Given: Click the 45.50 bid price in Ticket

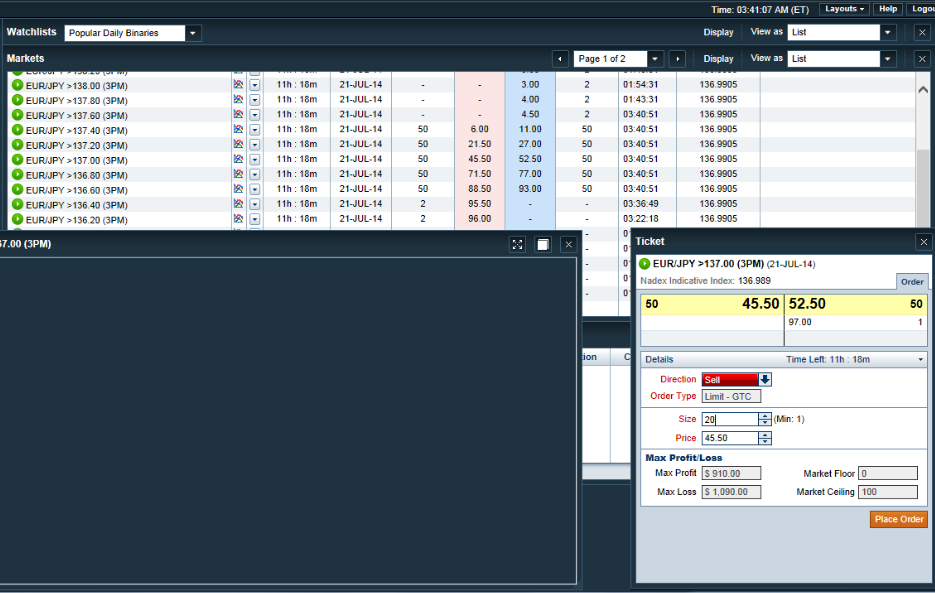Looking at the screenshot, I should click(760, 304).
